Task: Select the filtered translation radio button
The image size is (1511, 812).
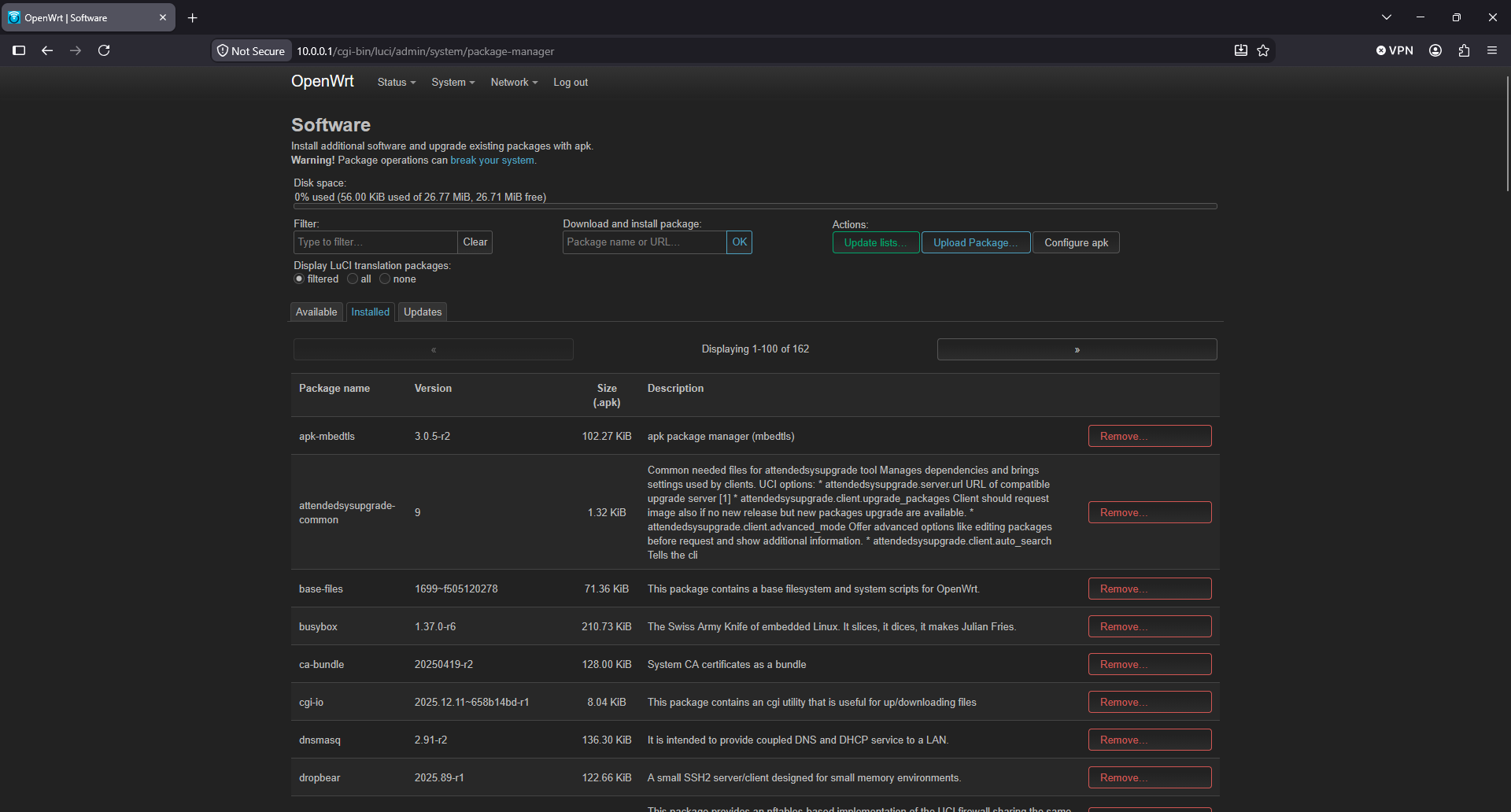Action: [x=299, y=279]
